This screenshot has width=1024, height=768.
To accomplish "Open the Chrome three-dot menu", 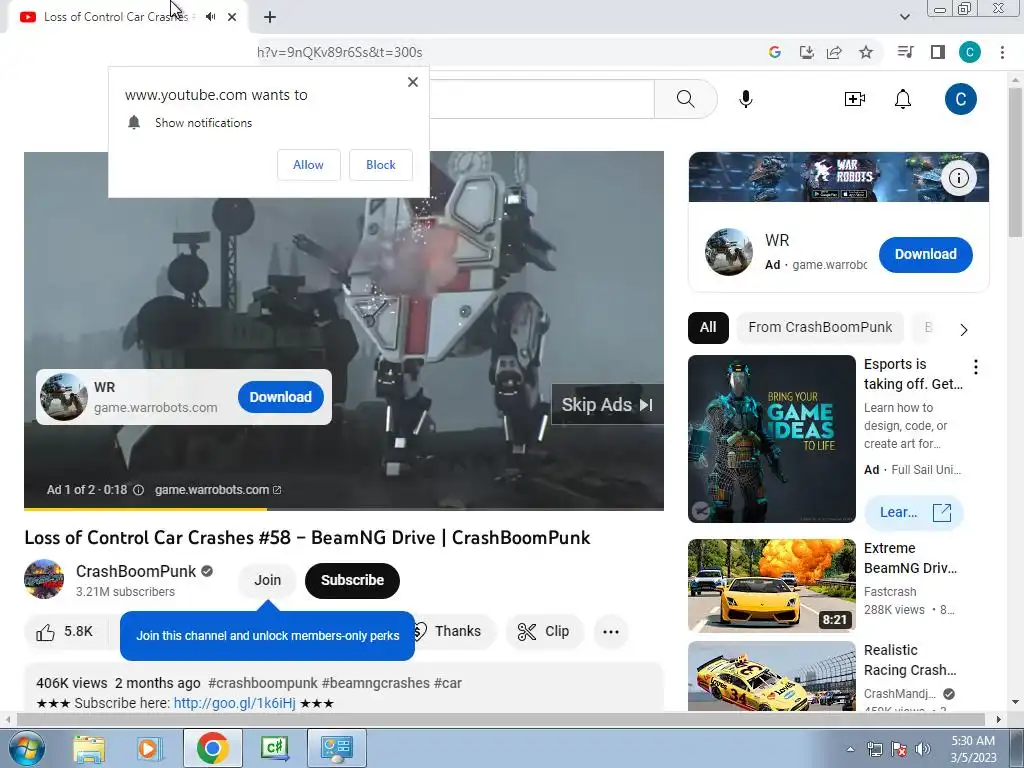I will 1002,52.
